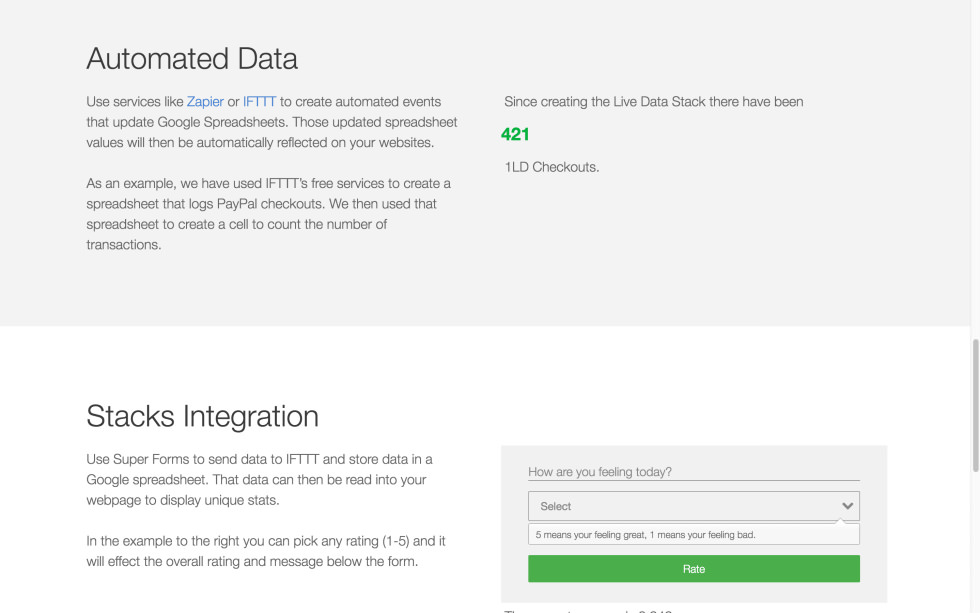Click 'Since creating the Live Data Stack' text

[x=654, y=102]
